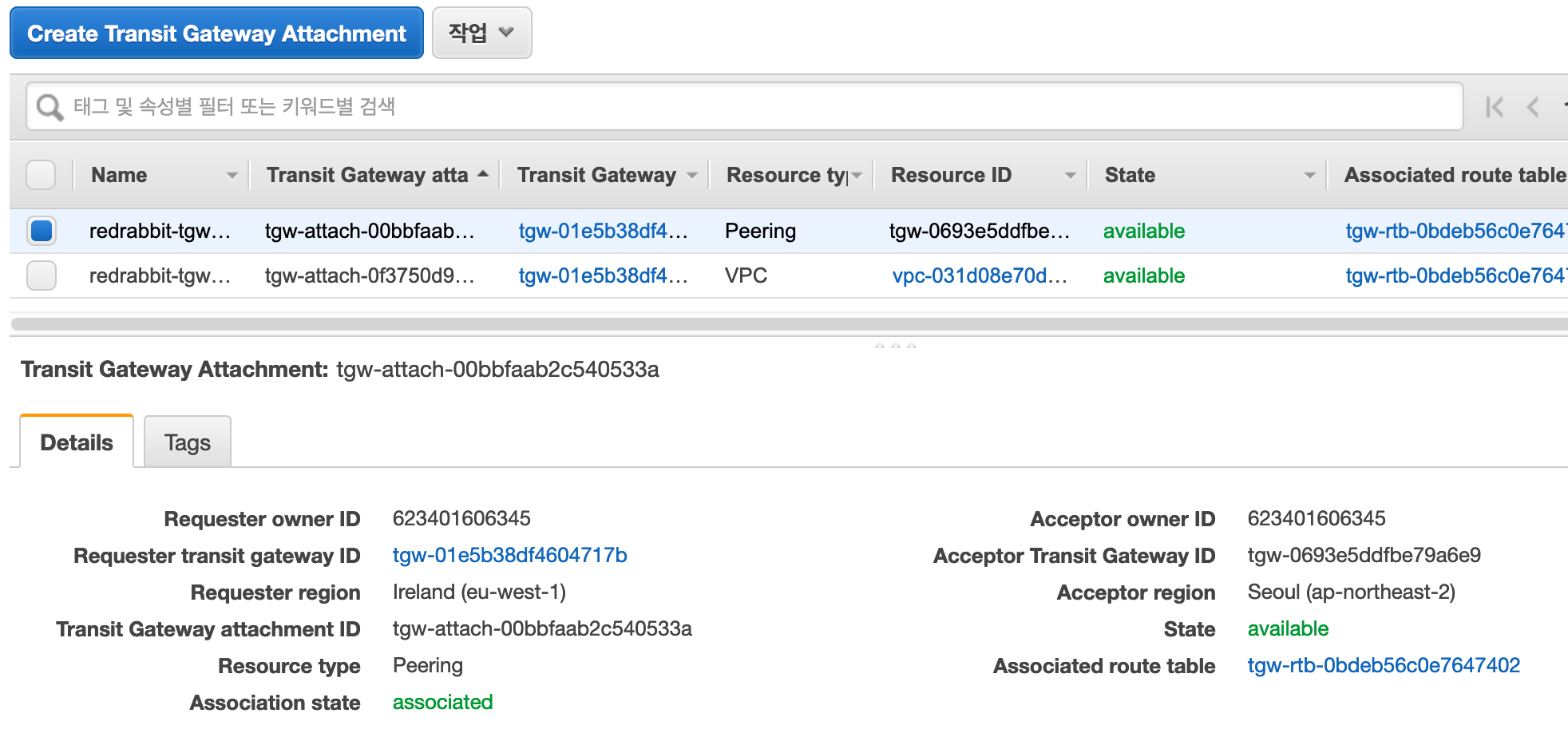Click Create Transit Gateway Attachment button
Viewport: 1568px width, 733px height.
coord(216,33)
